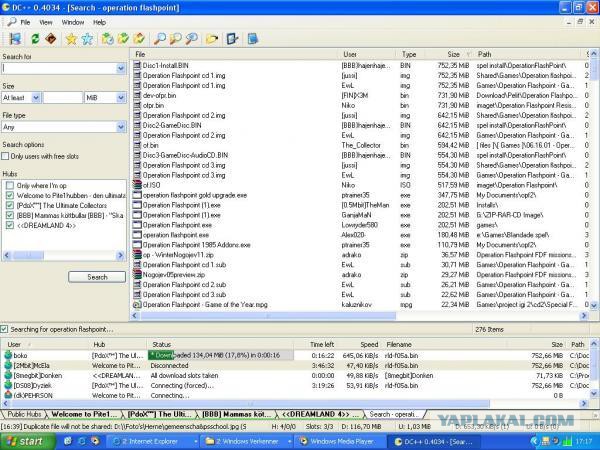Open Windows Verkenner taskbar button
The image size is (600, 450).
(245, 441)
